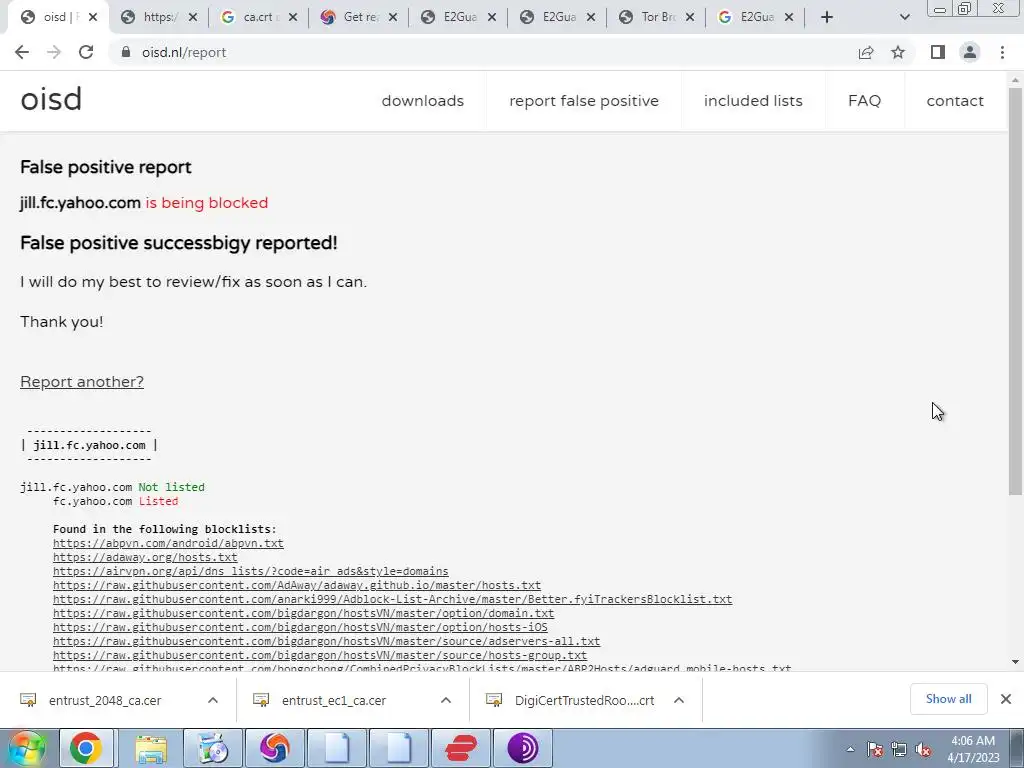The width and height of the screenshot is (1024, 768).
Task: Close the Tor Browser tab
Action: pyautogui.click(x=690, y=17)
